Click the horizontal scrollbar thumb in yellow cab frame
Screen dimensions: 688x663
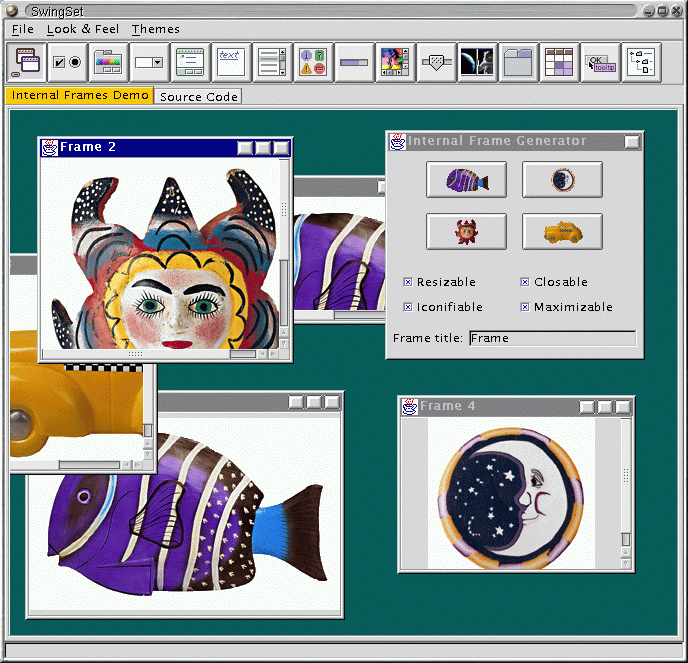click(x=90, y=465)
